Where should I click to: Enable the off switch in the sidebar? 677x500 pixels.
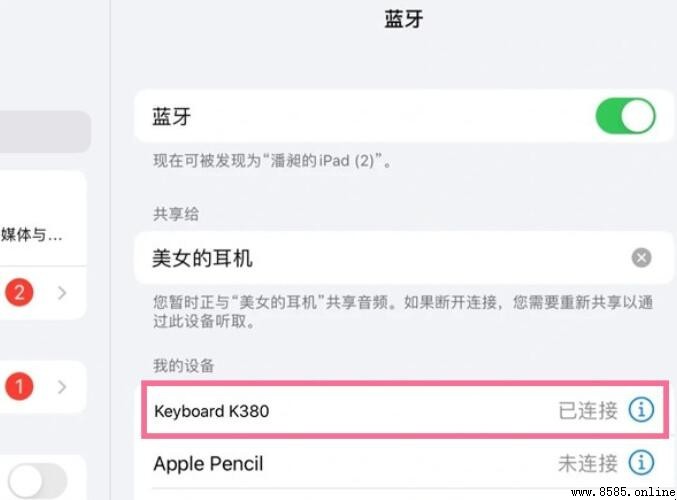coord(38,481)
